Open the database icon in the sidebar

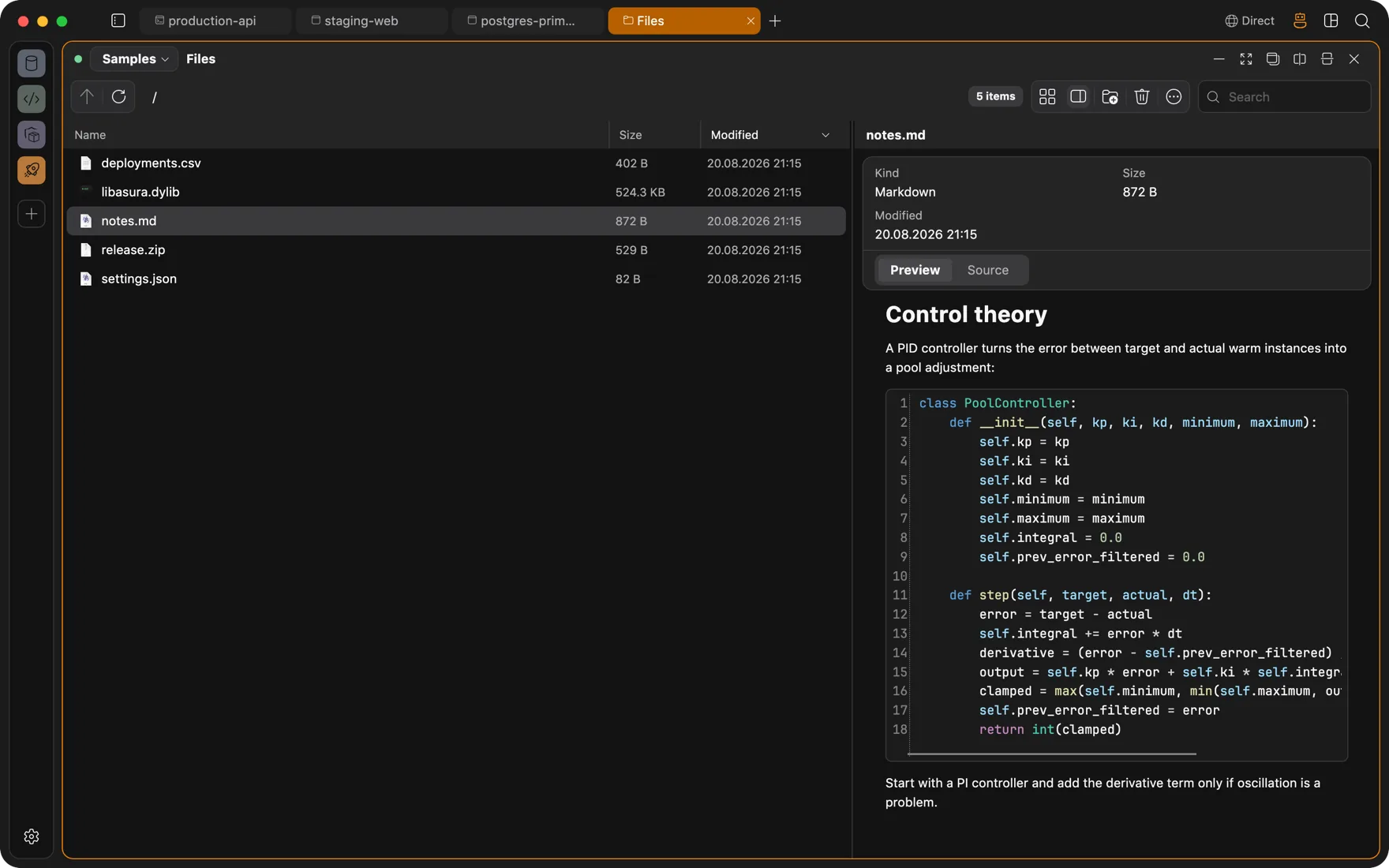[x=32, y=63]
